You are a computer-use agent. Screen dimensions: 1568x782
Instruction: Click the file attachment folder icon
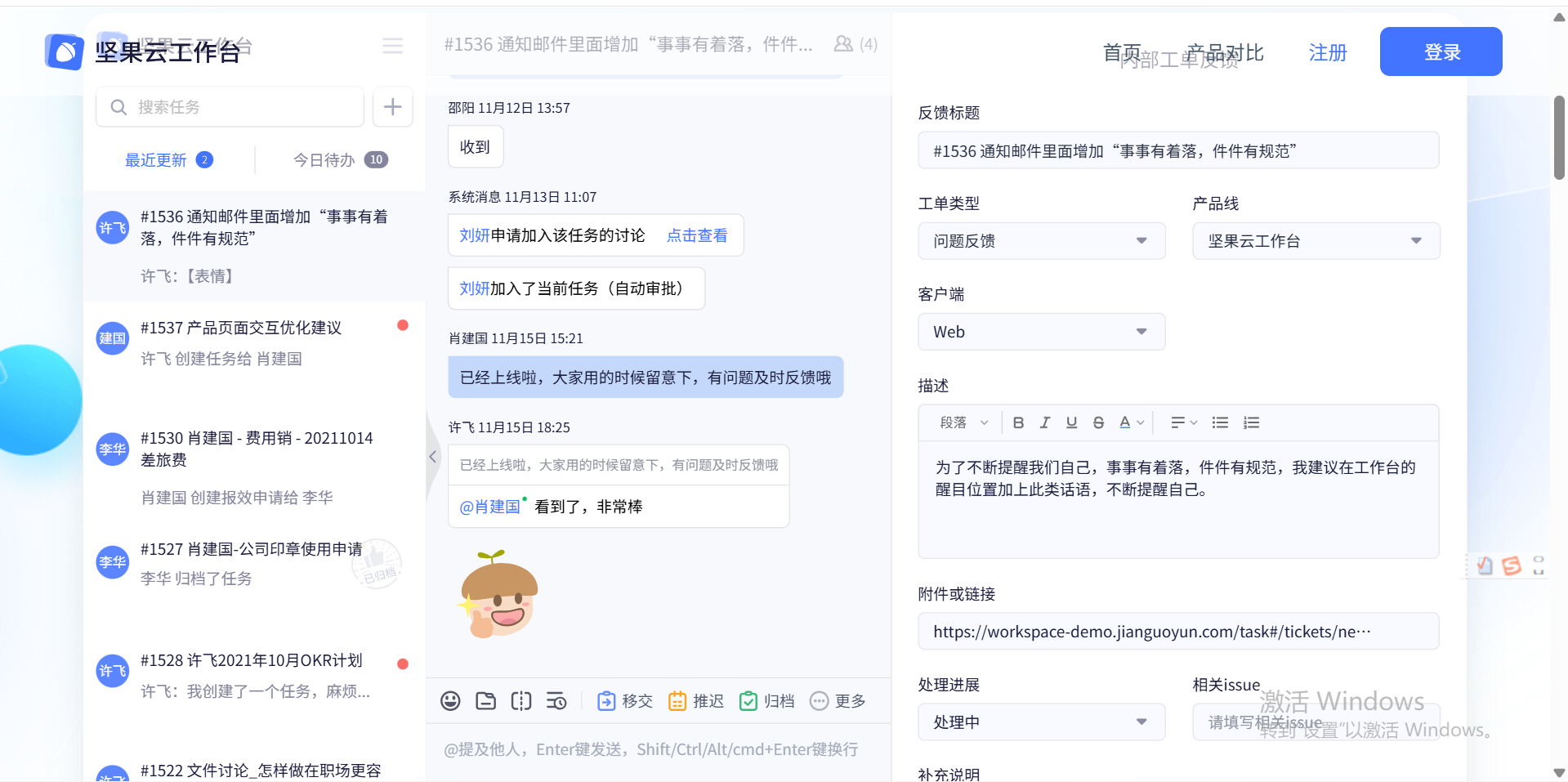pos(486,701)
